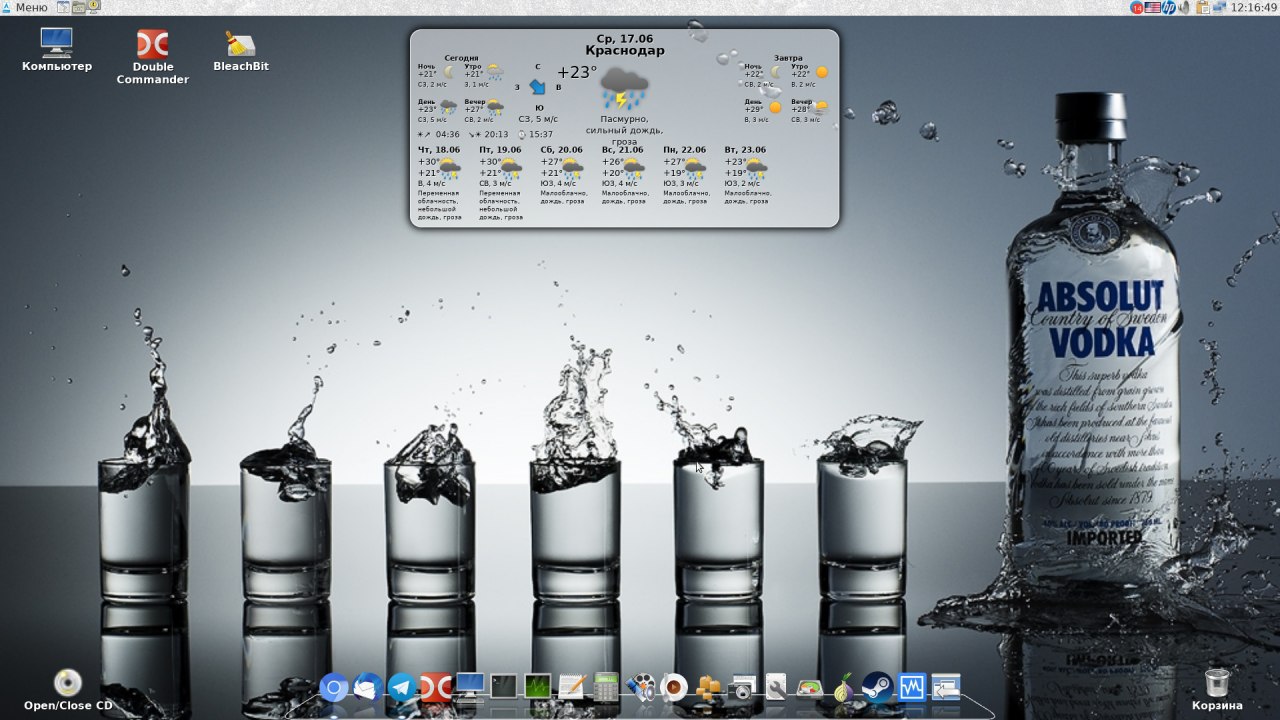Switch keyboard layout via US flag indicator
This screenshot has height=720, width=1280.
[1153, 7]
